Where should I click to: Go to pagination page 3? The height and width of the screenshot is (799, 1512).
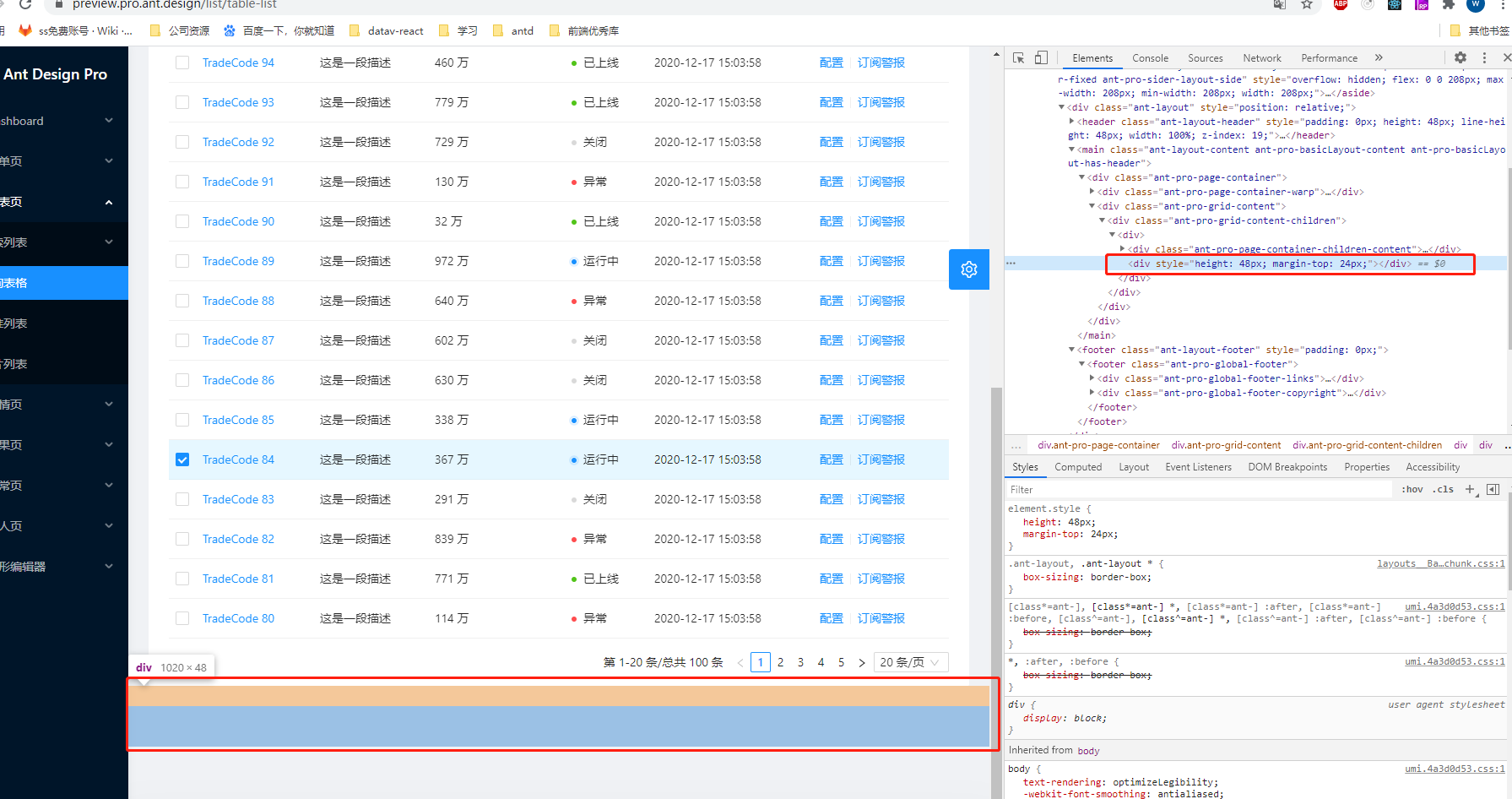(x=800, y=662)
